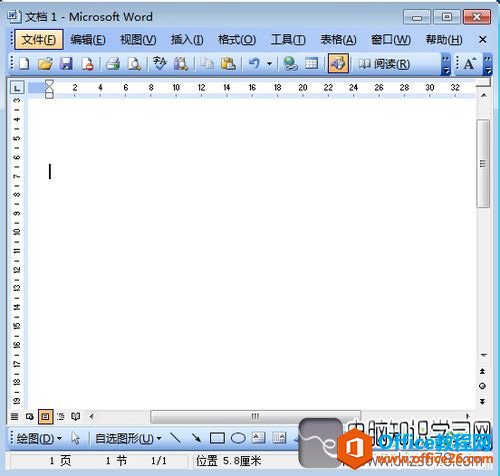Jump to the previous page with double up arrows

pyautogui.click(x=482, y=371)
